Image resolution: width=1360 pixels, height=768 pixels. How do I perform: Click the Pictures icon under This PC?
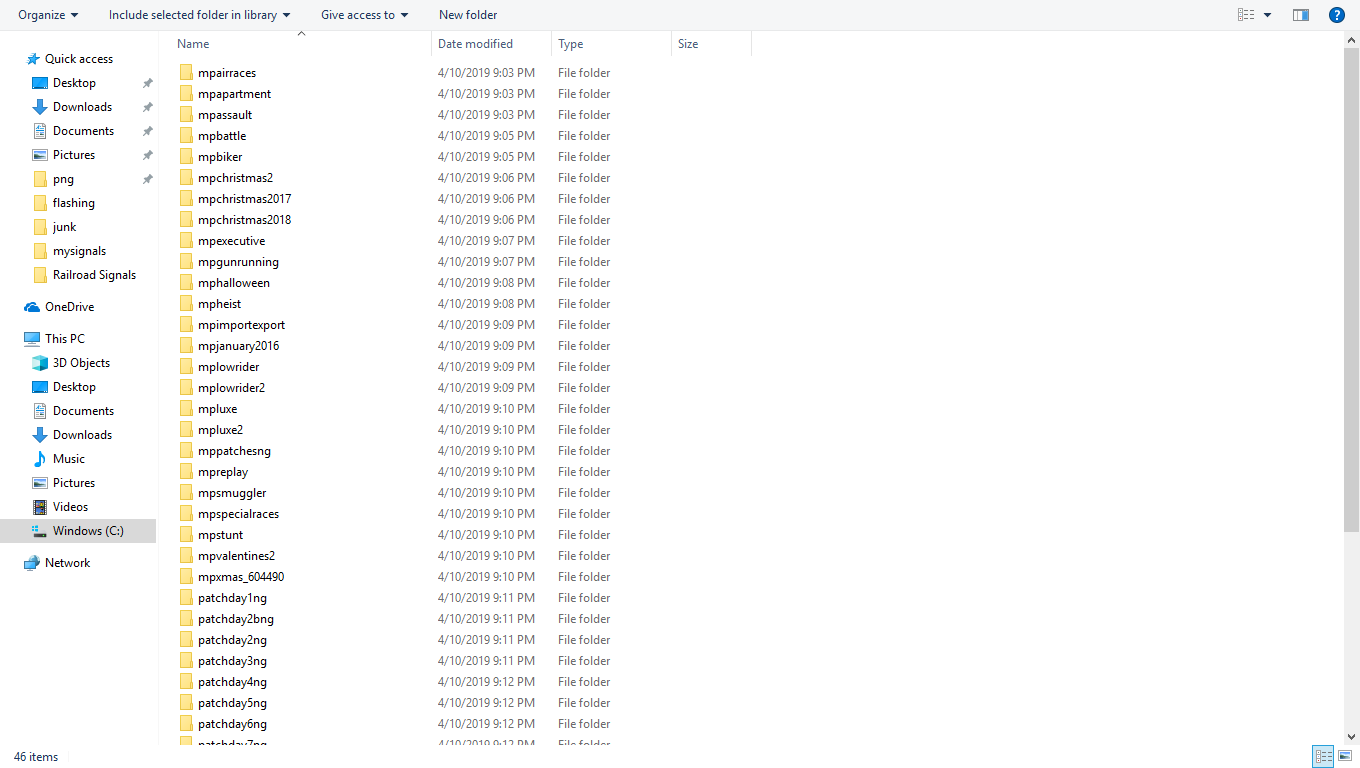40,483
